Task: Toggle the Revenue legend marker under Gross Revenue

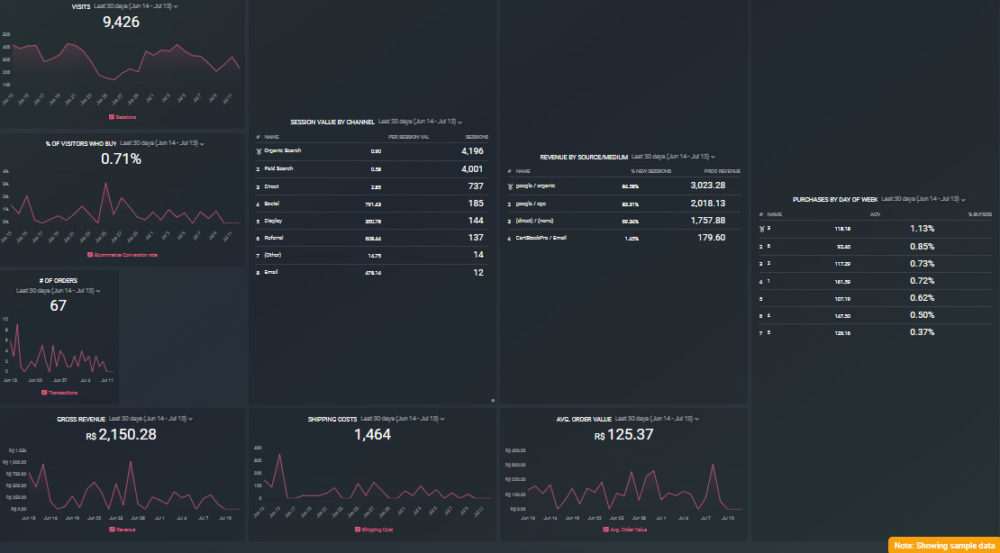Action: (111, 529)
